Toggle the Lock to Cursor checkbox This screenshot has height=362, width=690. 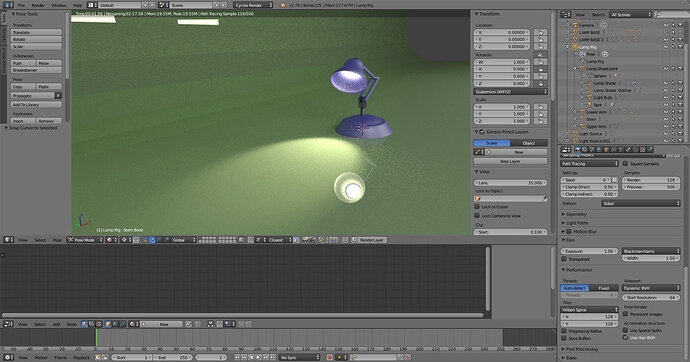coord(477,206)
